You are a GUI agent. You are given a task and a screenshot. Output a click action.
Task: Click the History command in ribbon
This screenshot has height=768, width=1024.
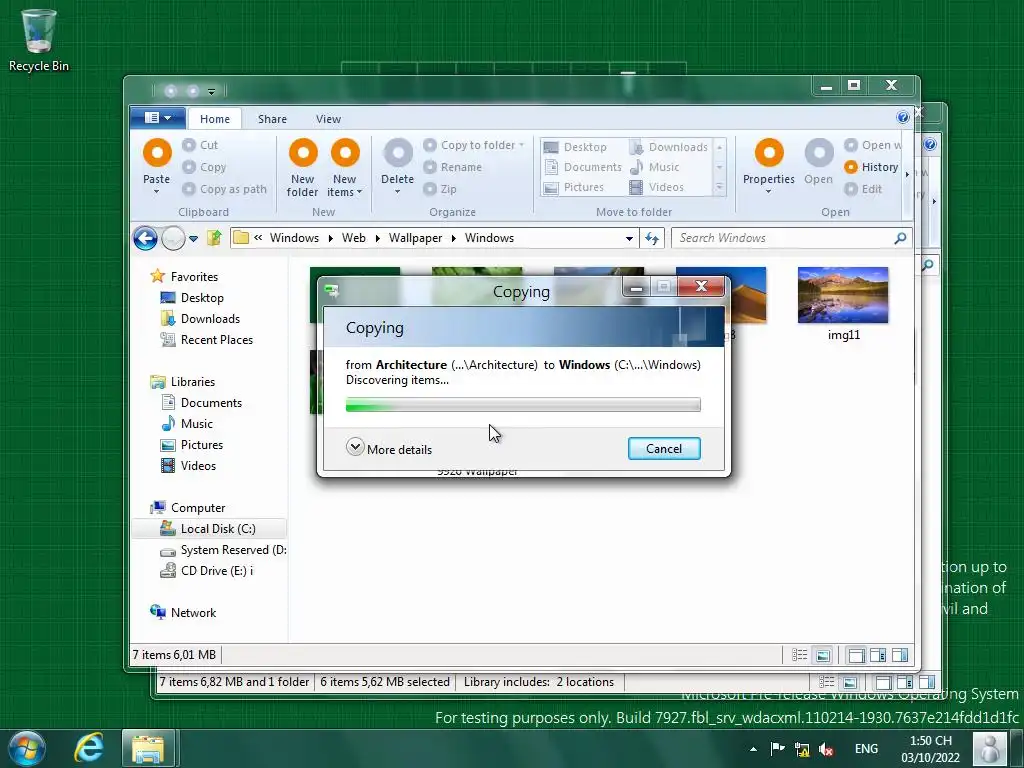coord(871,167)
